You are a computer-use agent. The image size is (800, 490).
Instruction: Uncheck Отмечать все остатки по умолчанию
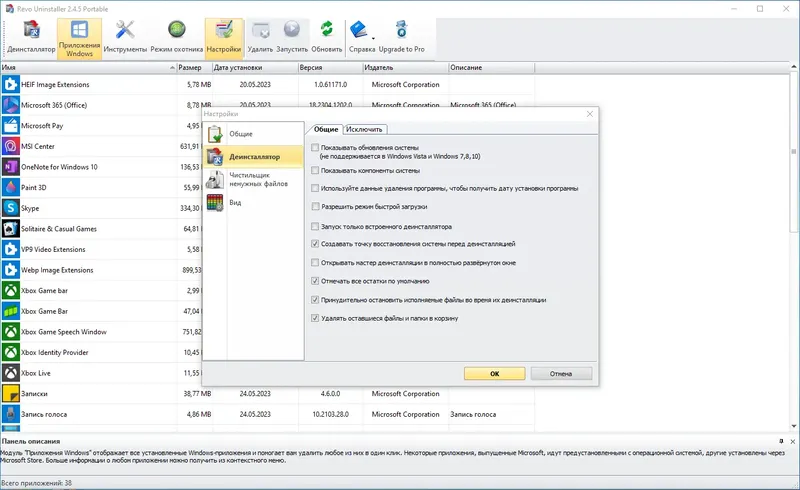pyautogui.click(x=315, y=281)
